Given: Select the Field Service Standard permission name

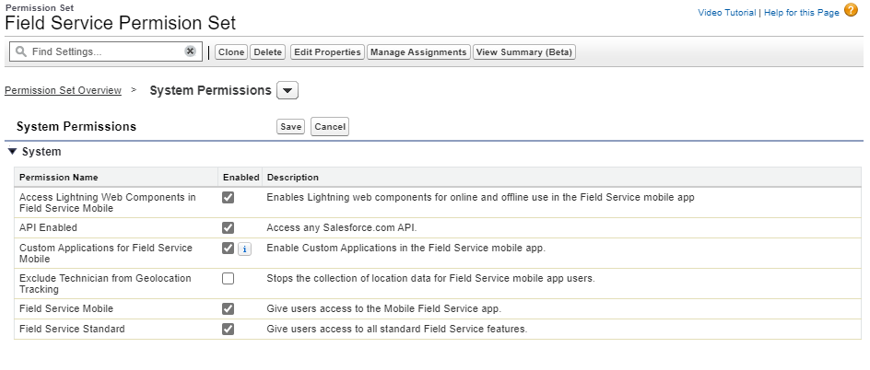Looking at the screenshot, I should [x=72, y=329].
